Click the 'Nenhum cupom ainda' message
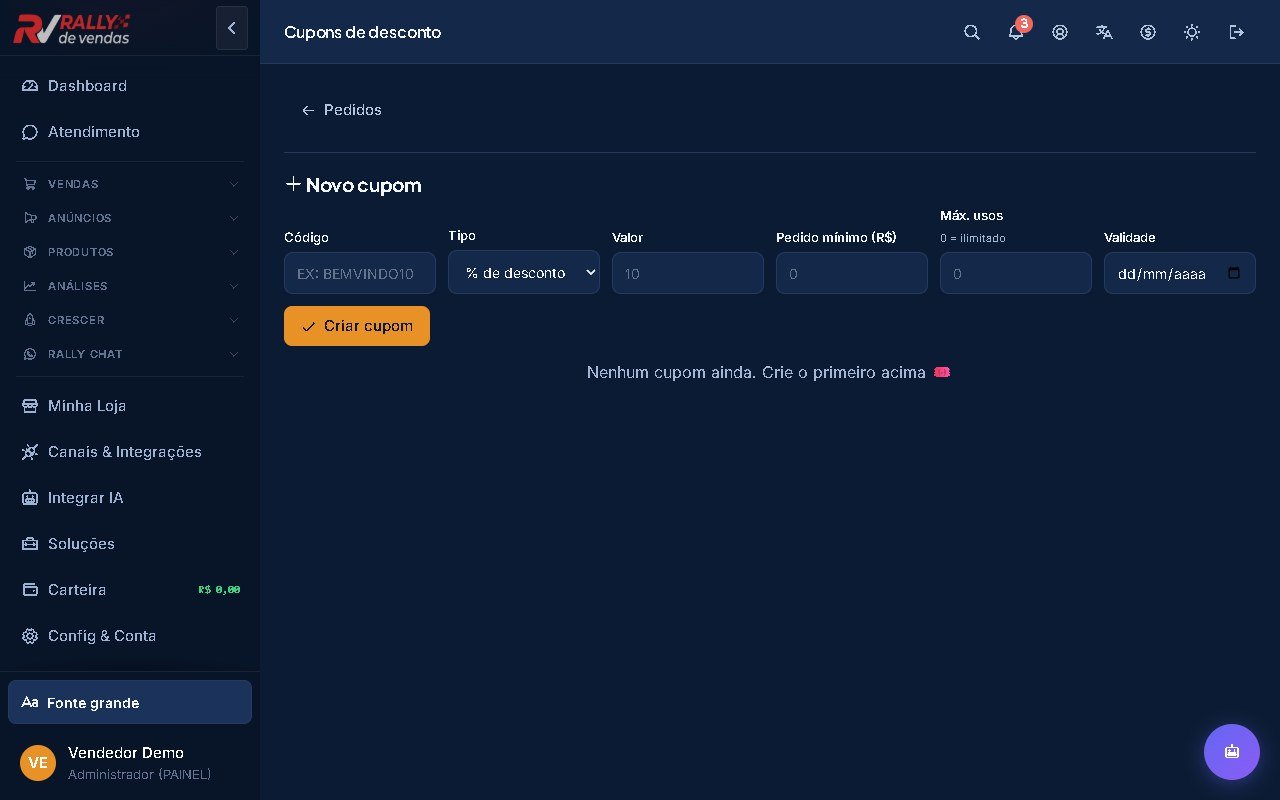1280x800 pixels. 768,372
